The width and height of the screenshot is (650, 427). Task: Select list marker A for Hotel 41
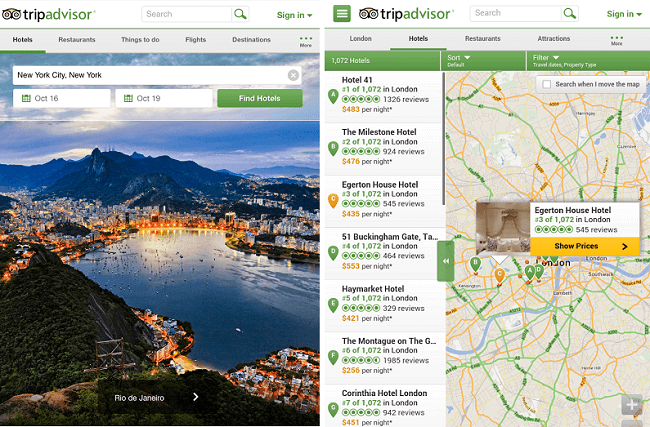333,96
